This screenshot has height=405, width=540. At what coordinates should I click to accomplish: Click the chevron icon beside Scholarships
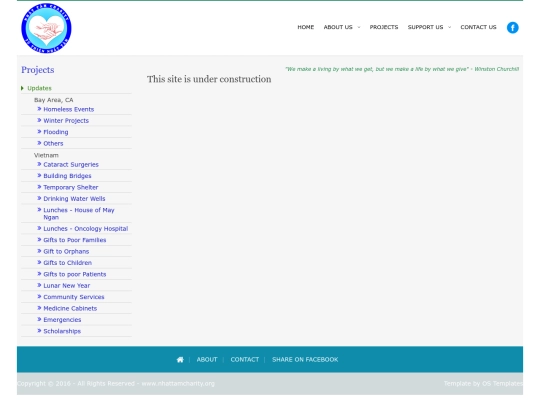pyautogui.click(x=39, y=331)
